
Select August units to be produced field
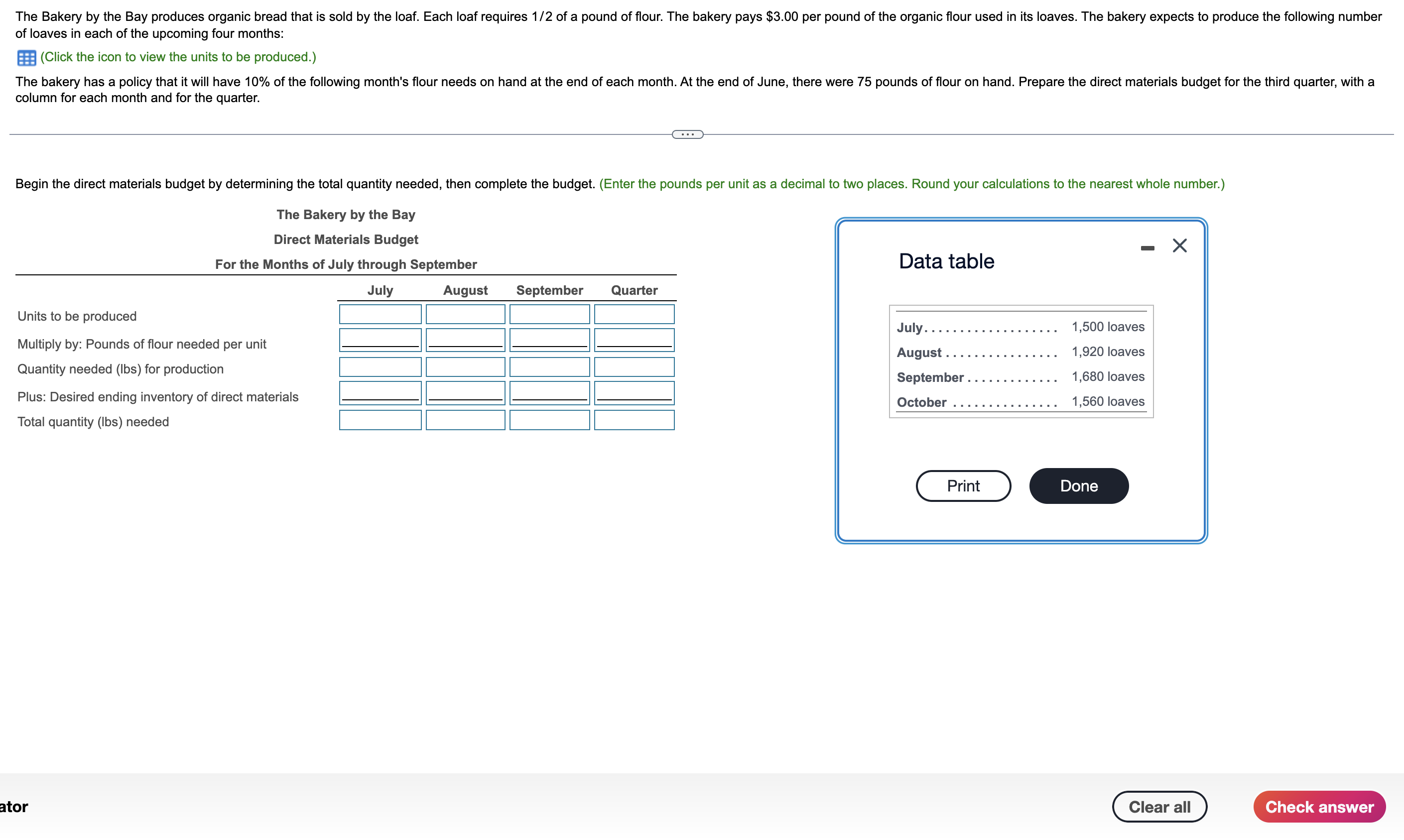[x=465, y=314]
